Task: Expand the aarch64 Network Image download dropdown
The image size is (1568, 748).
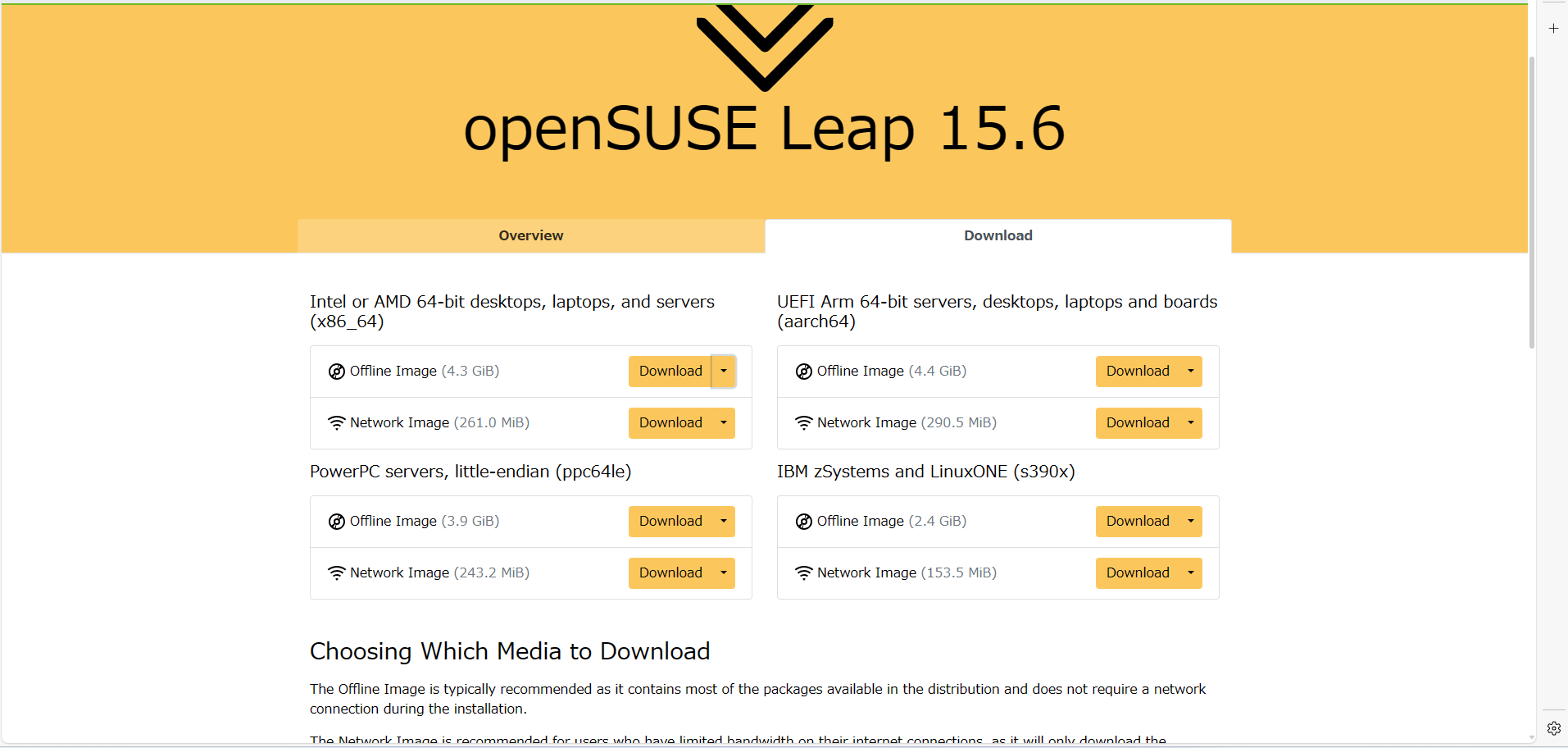Action: [x=1189, y=422]
